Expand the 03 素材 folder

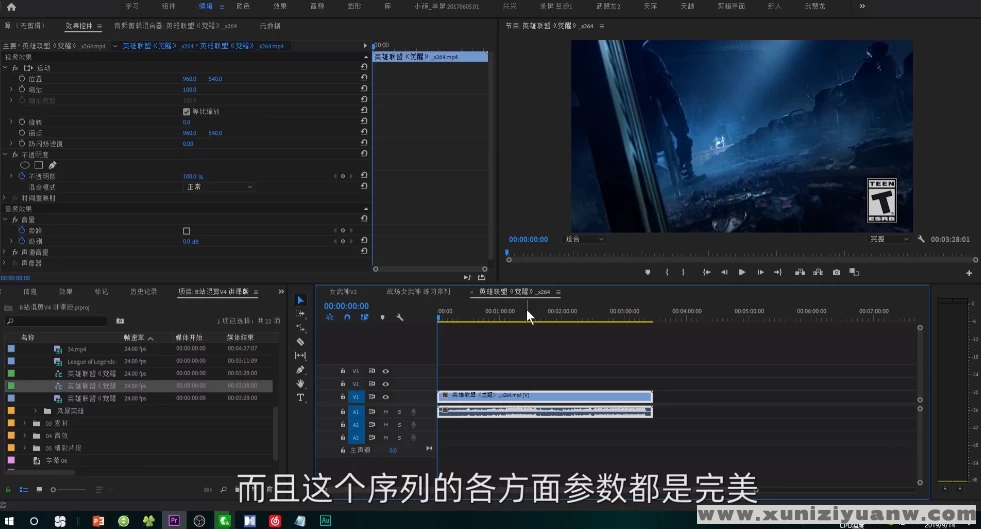25,423
